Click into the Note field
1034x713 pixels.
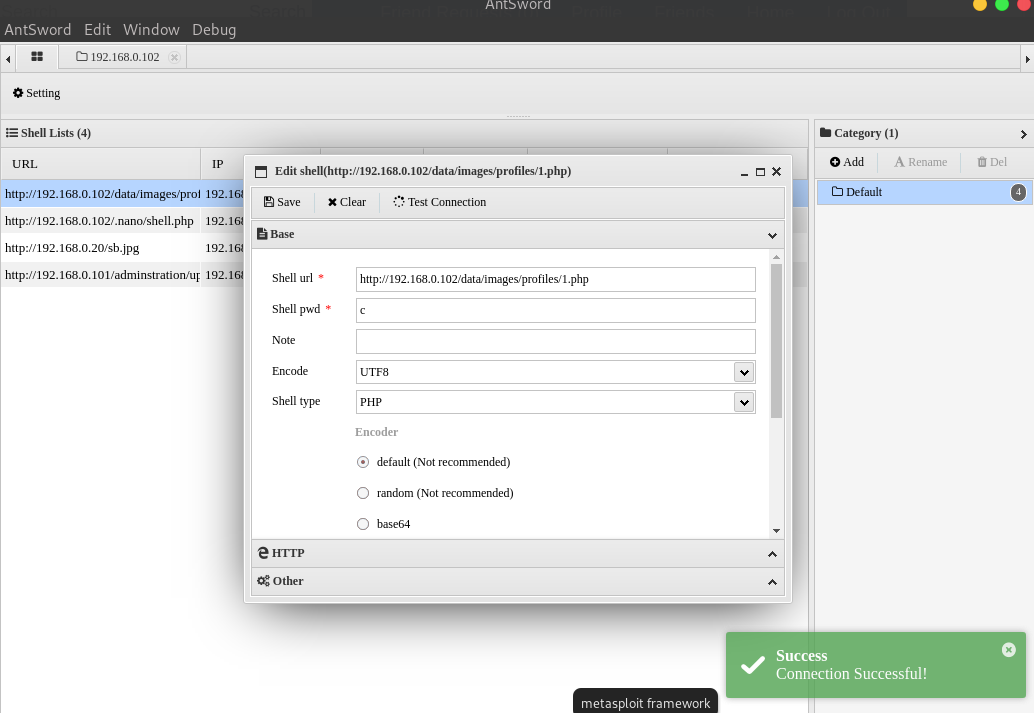point(555,341)
